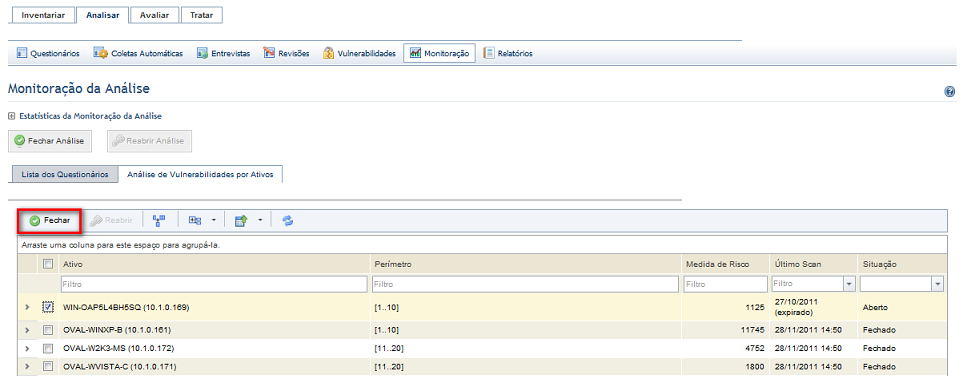
Task: Check the OVAL-WVISTA-C row checkbox
Action: coord(48,367)
